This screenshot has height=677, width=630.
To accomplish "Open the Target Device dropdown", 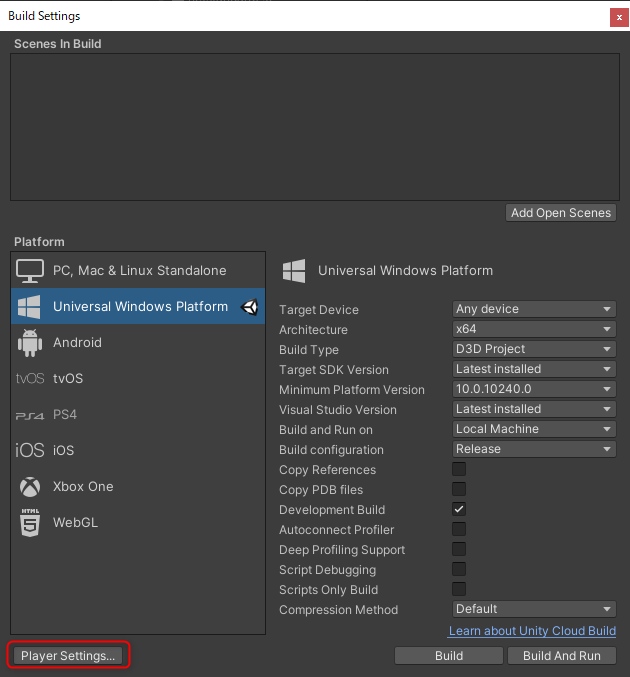I will point(534,309).
